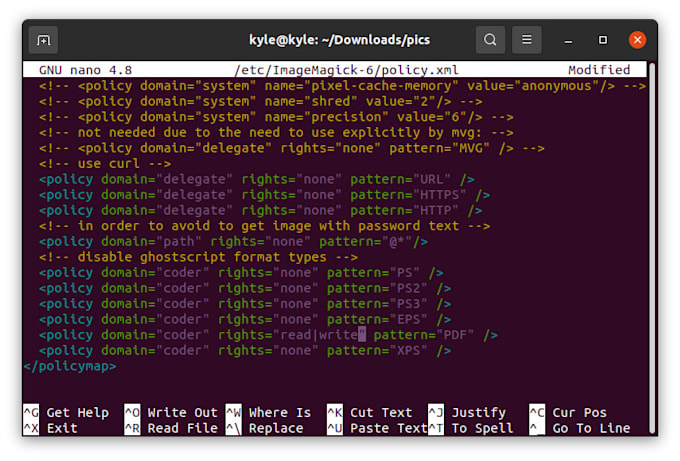
Task: Click the ^R Read File shortcut
Action: click(x=171, y=428)
